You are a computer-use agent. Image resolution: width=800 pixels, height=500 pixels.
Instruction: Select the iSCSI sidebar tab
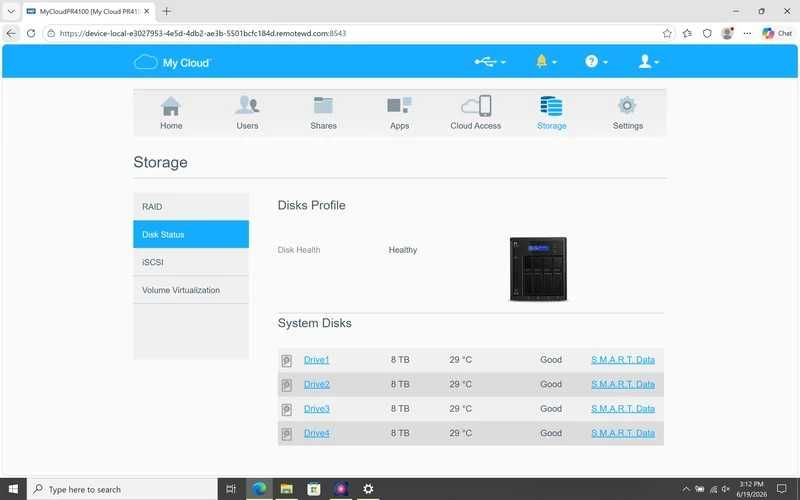coord(191,262)
